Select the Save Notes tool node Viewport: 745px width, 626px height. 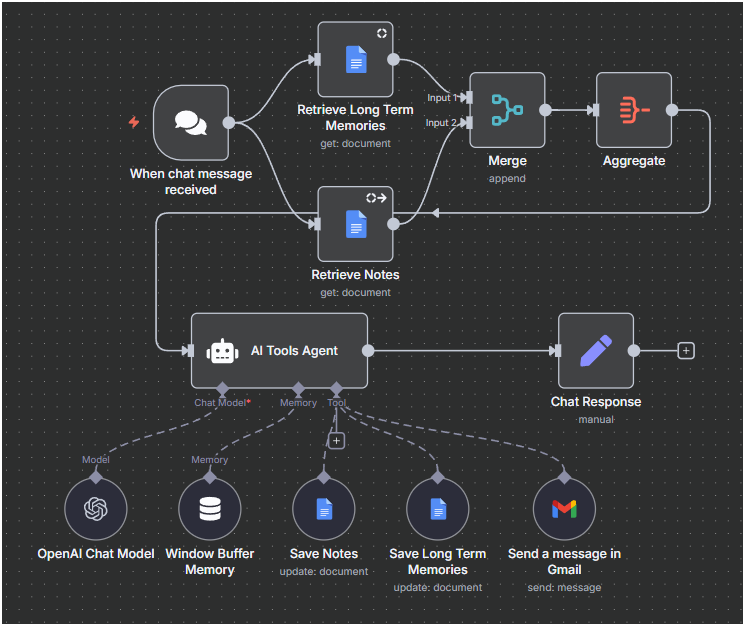[324, 509]
